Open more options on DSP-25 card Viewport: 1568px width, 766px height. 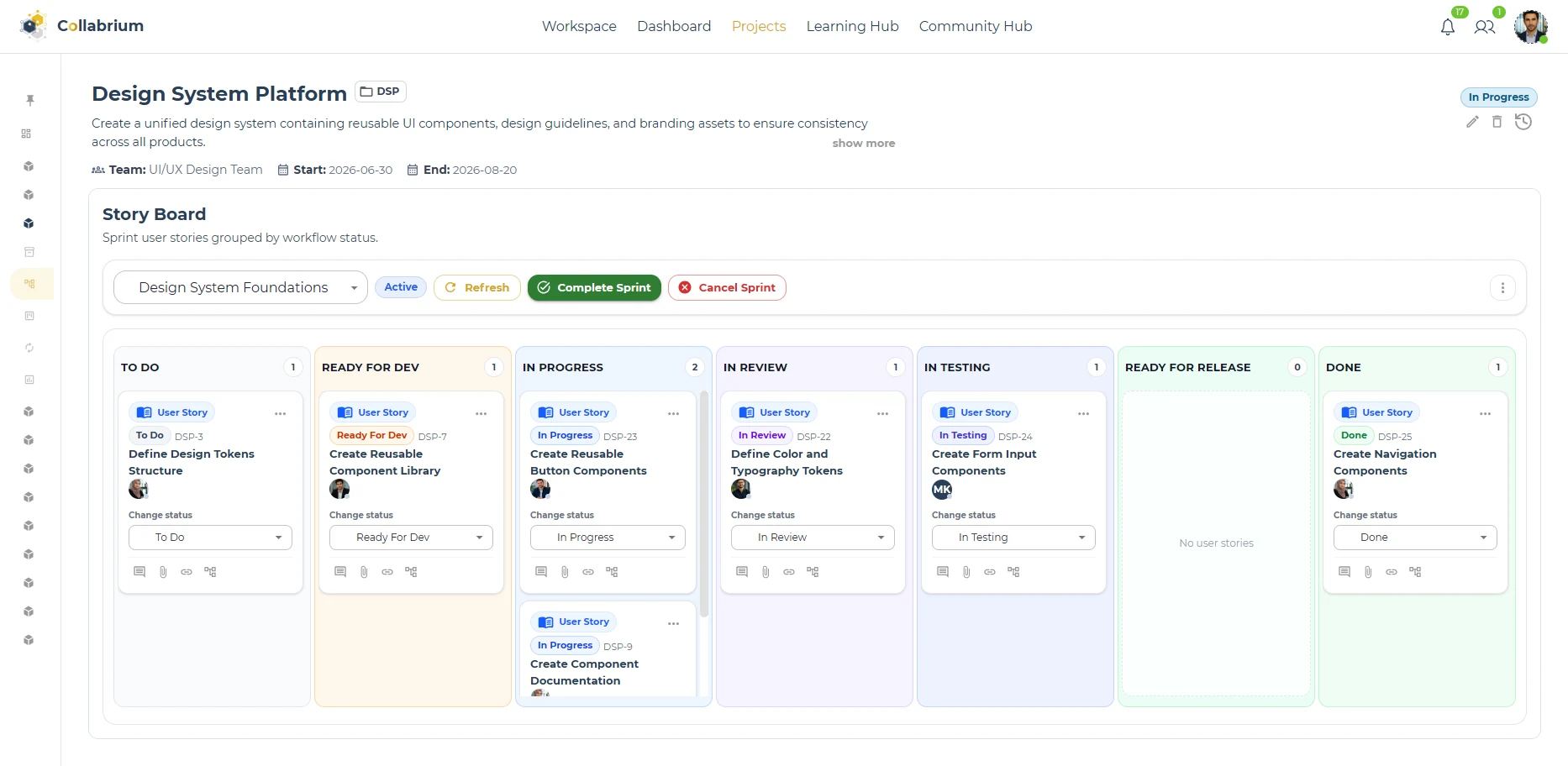(1486, 413)
